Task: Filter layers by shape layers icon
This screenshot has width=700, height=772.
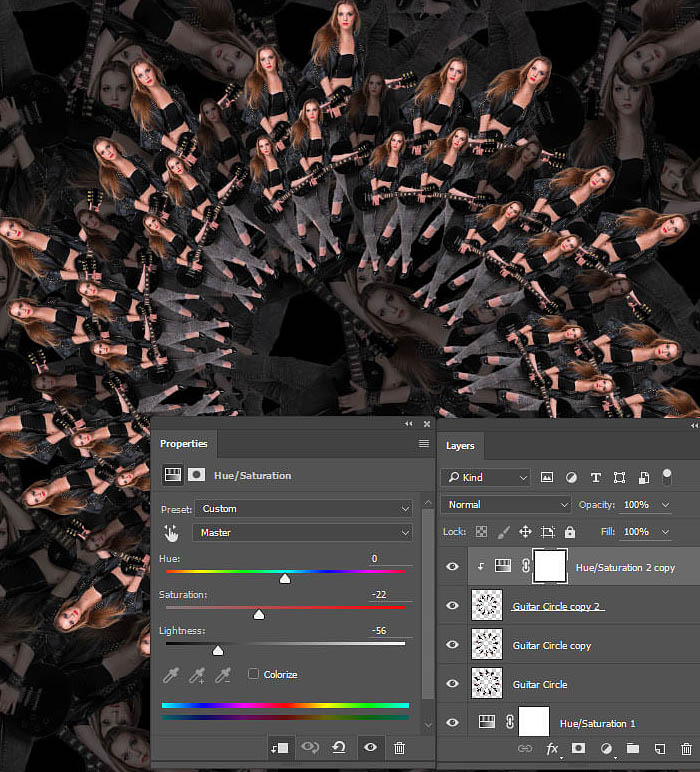Action: pos(619,478)
